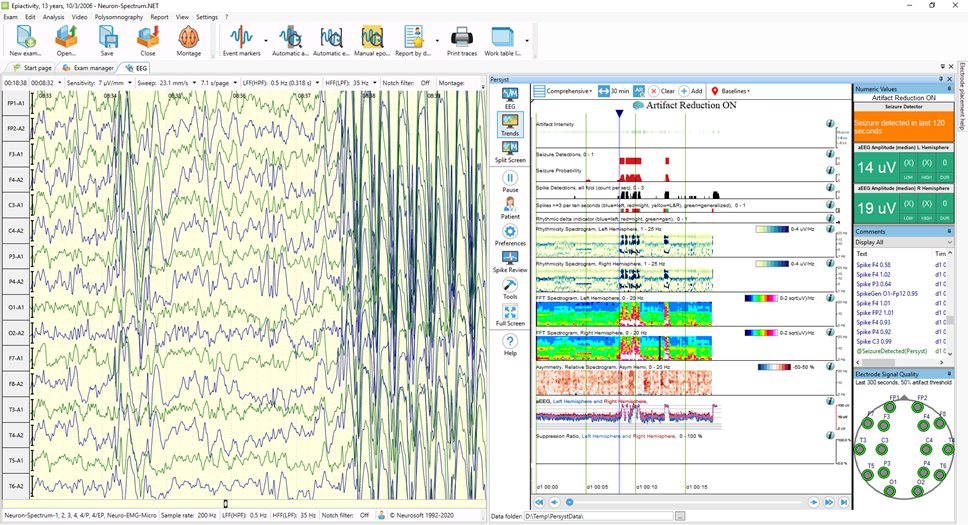Image resolution: width=968 pixels, height=525 pixels.
Task: Open the HFF(LPF) 35 Hz dropdown
Action: (x=375, y=83)
